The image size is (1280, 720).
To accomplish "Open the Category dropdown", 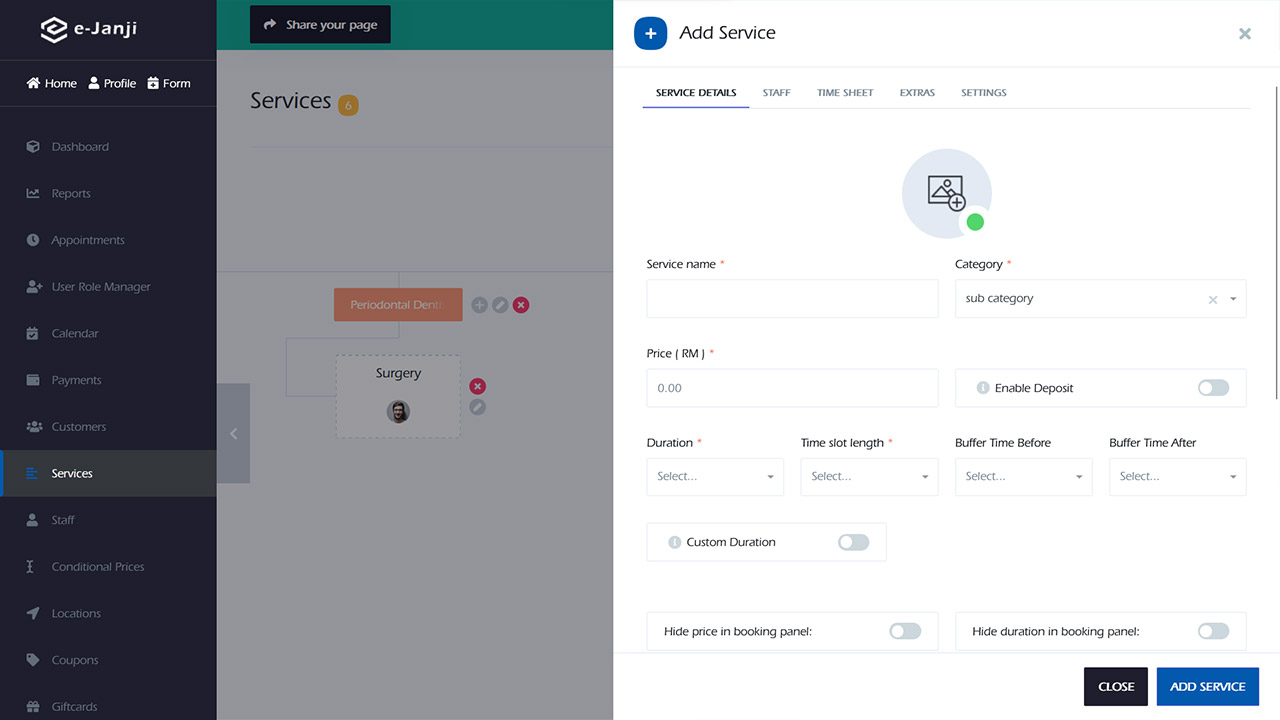I will coord(1101,299).
